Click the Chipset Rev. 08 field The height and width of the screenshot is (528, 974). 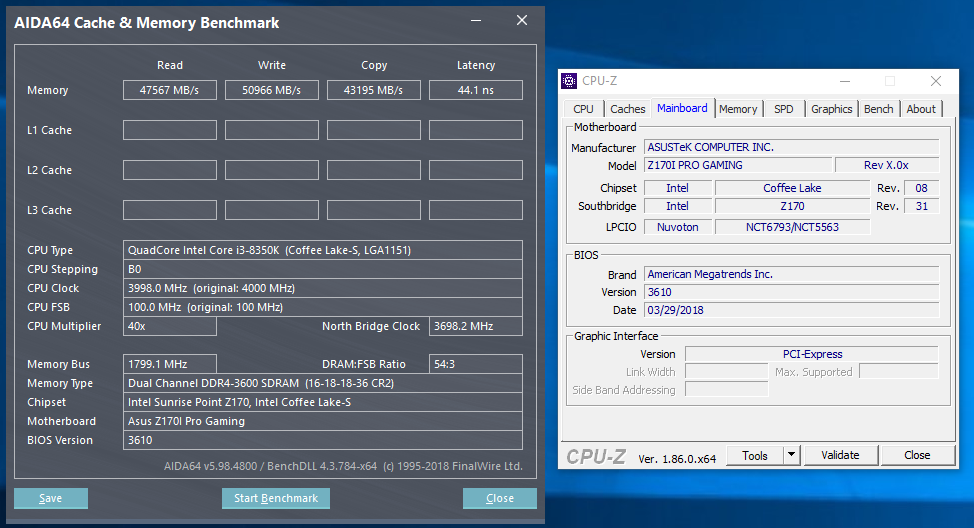click(921, 188)
